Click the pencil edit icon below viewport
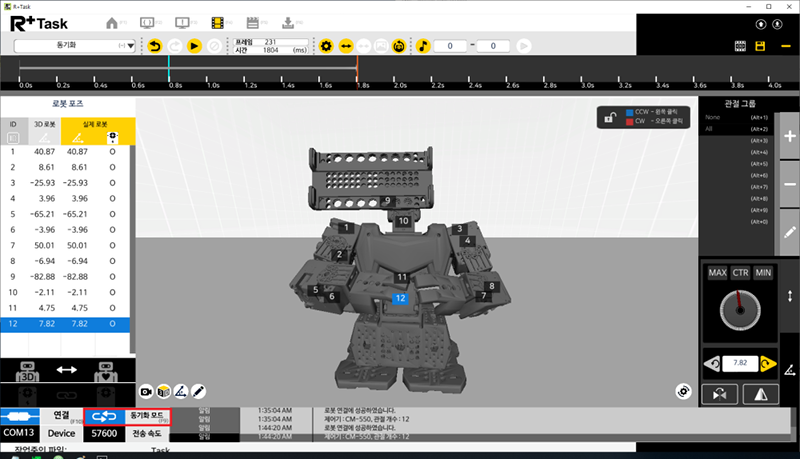The height and width of the screenshot is (459, 800). pos(198,389)
